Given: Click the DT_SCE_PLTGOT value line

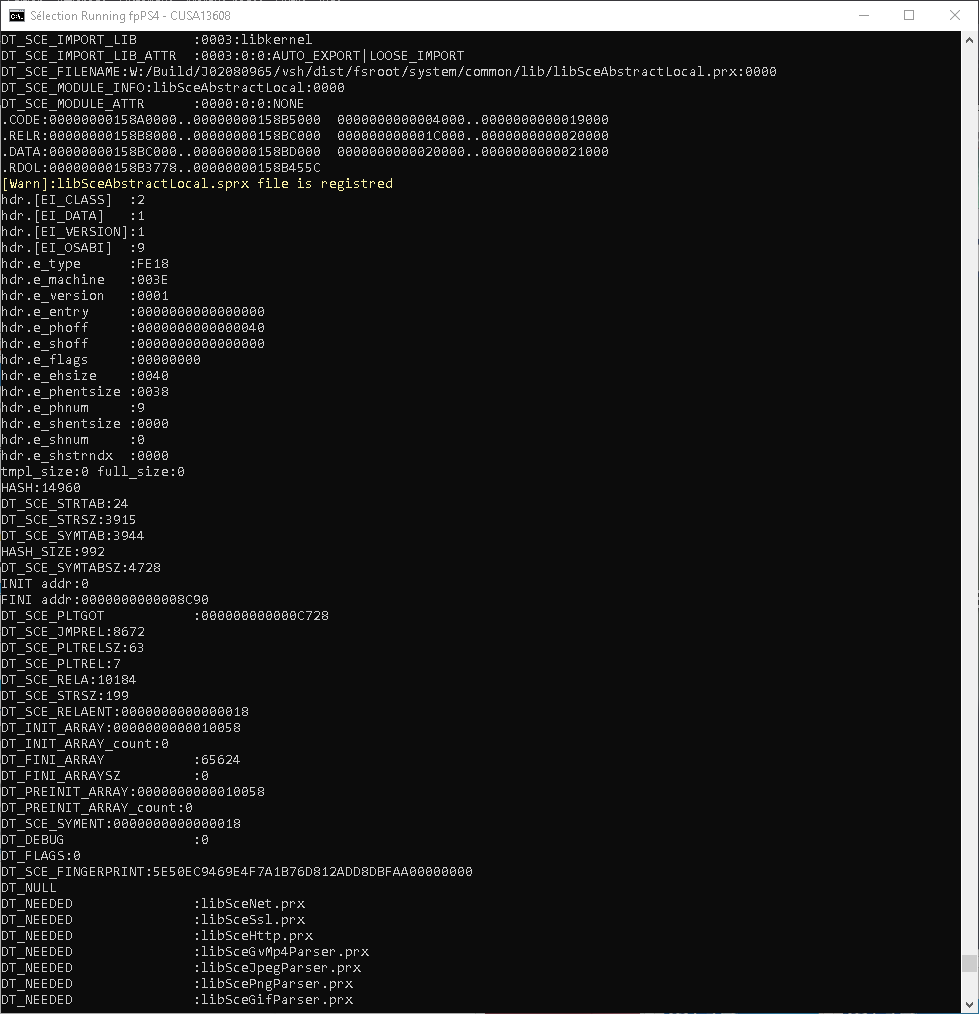Looking at the screenshot, I should [165, 615].
